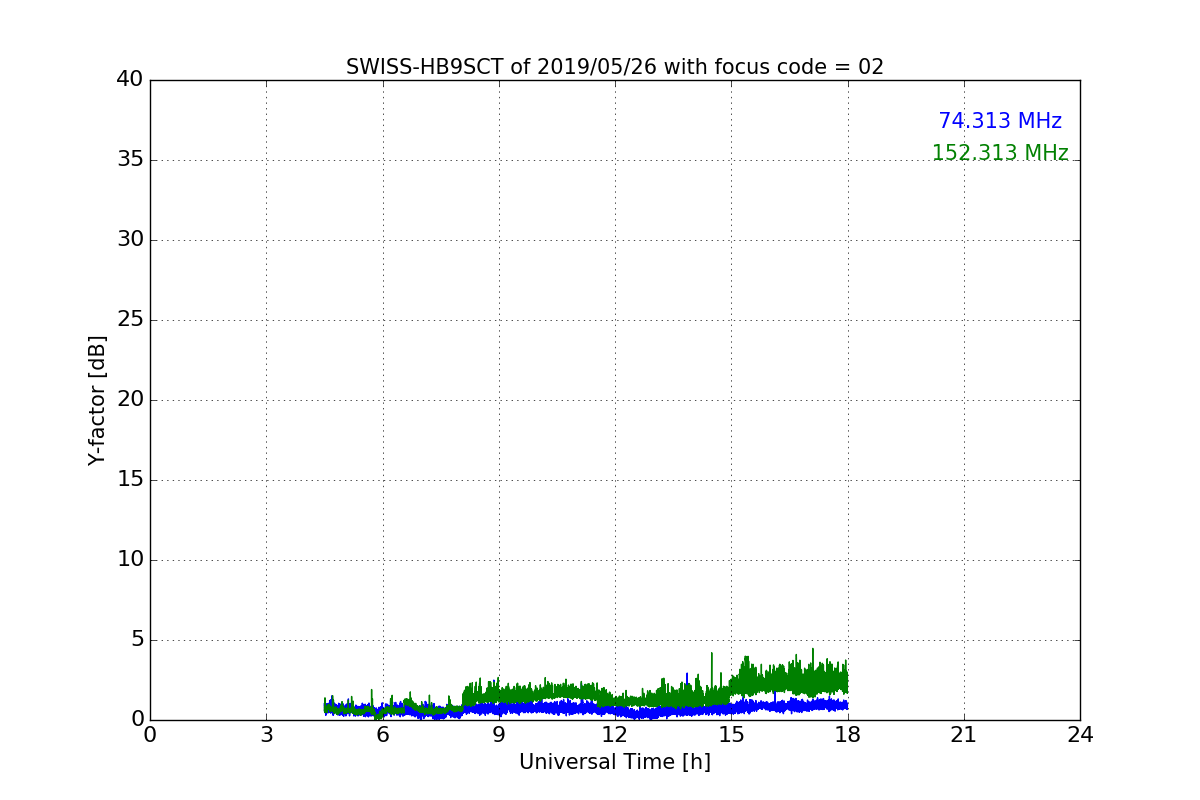Click the 5 tick label on Y axis
This screenshot has width=1200, height=800.
click(136, 640)
